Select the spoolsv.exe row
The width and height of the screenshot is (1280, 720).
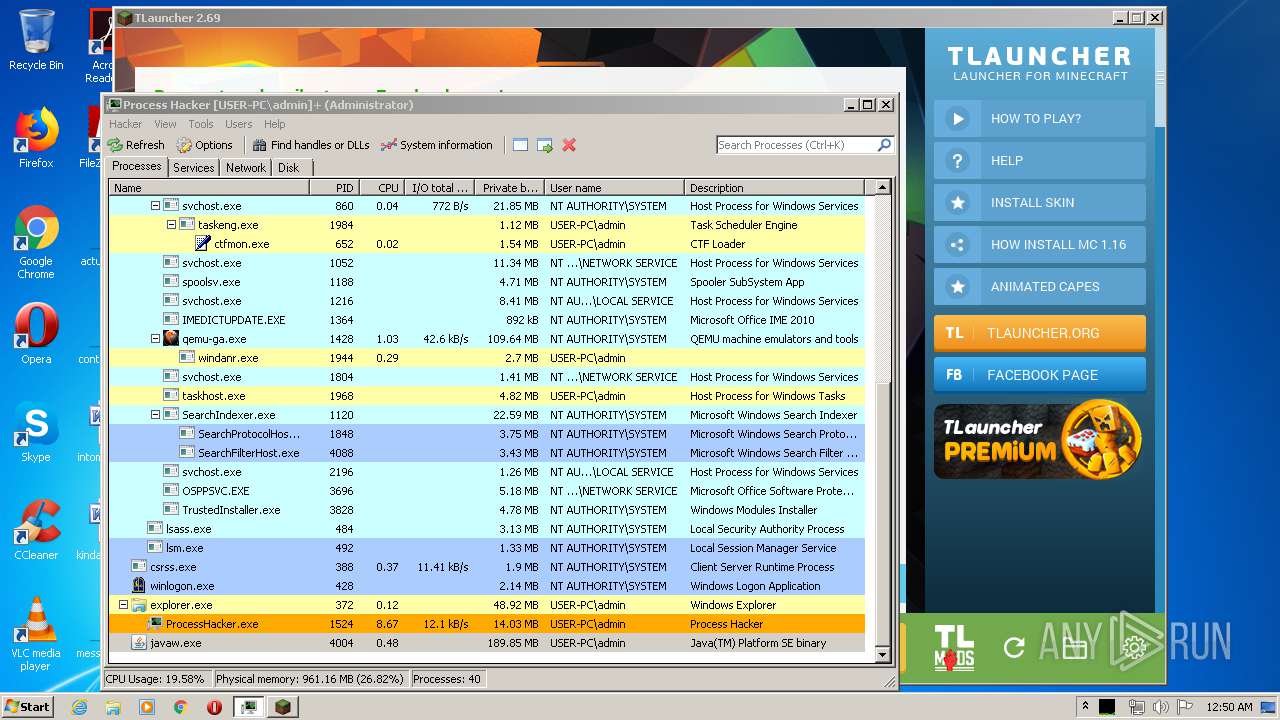(487, 282)
